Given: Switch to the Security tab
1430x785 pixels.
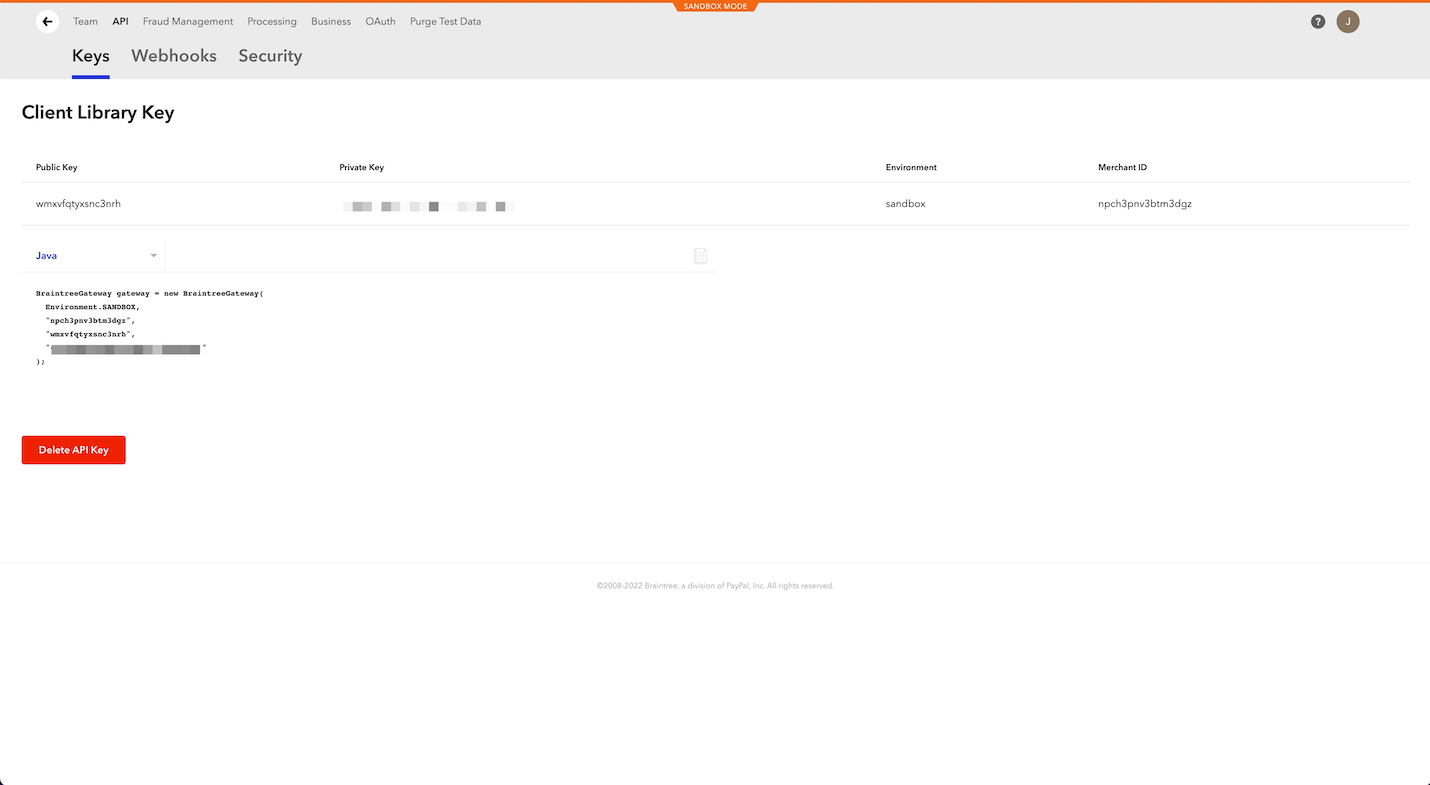Looking at the screenshot, I should [x=270, y=56].
